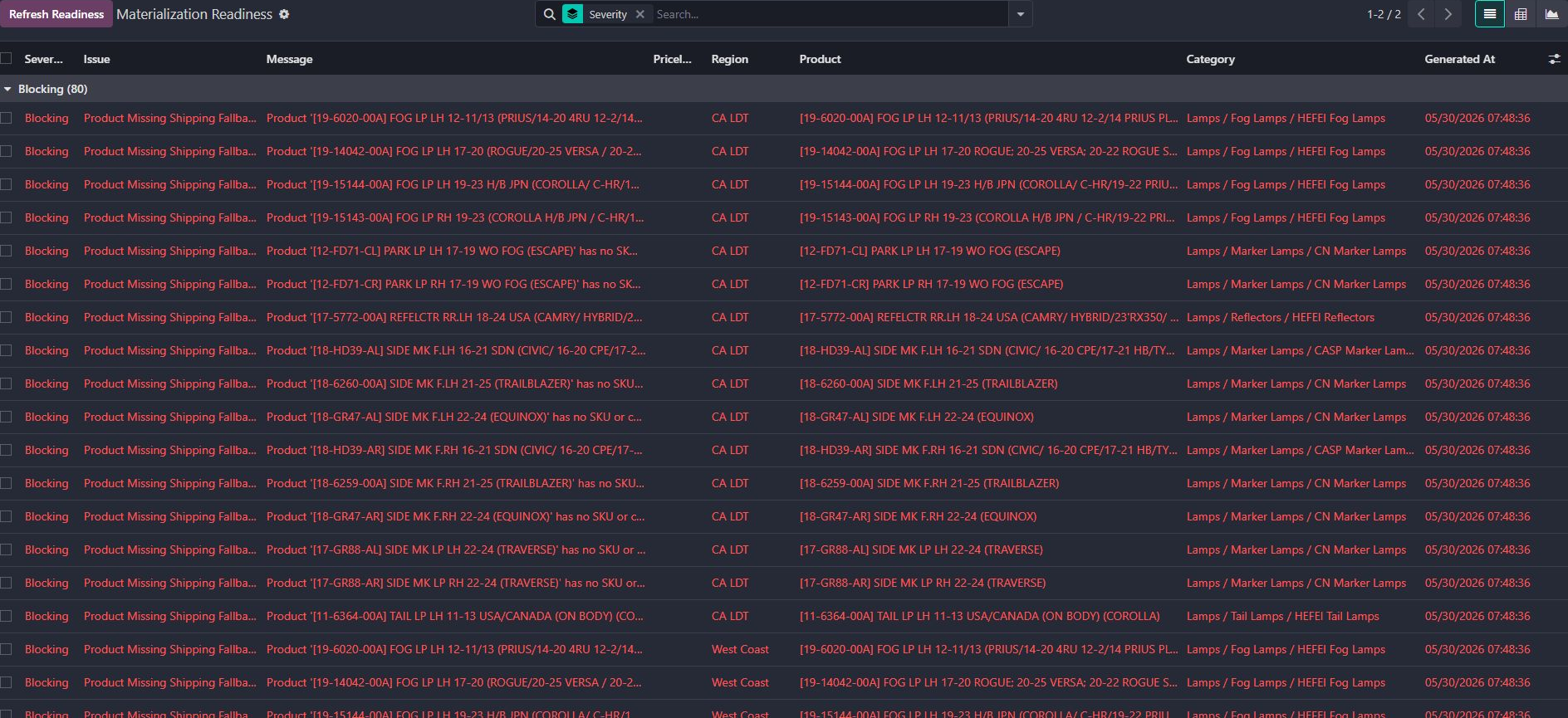The image size is (1568, 718).
Task: Sort by the Product column header
Action: click(820, 59)
